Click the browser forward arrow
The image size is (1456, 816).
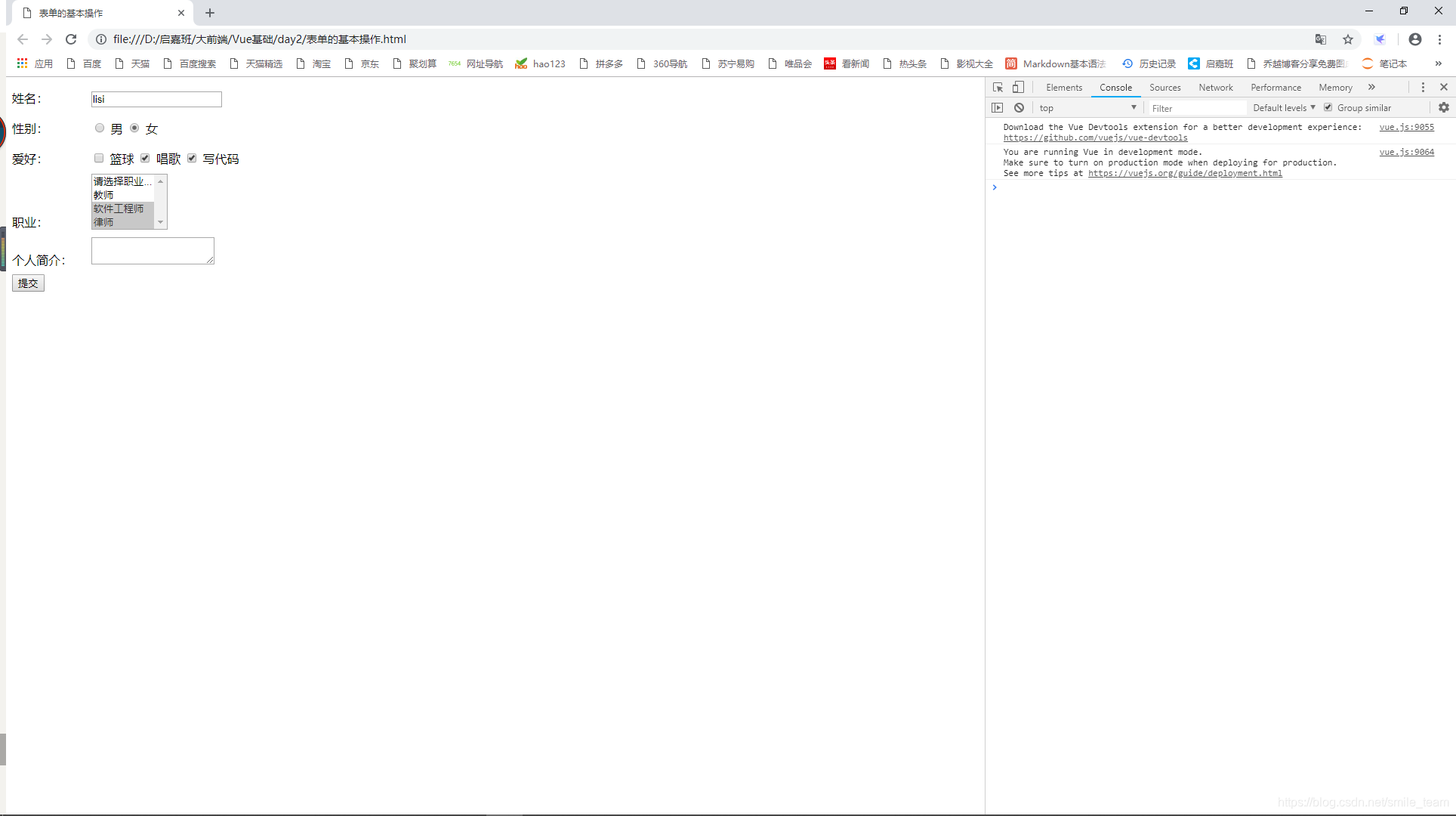[47, 39]
